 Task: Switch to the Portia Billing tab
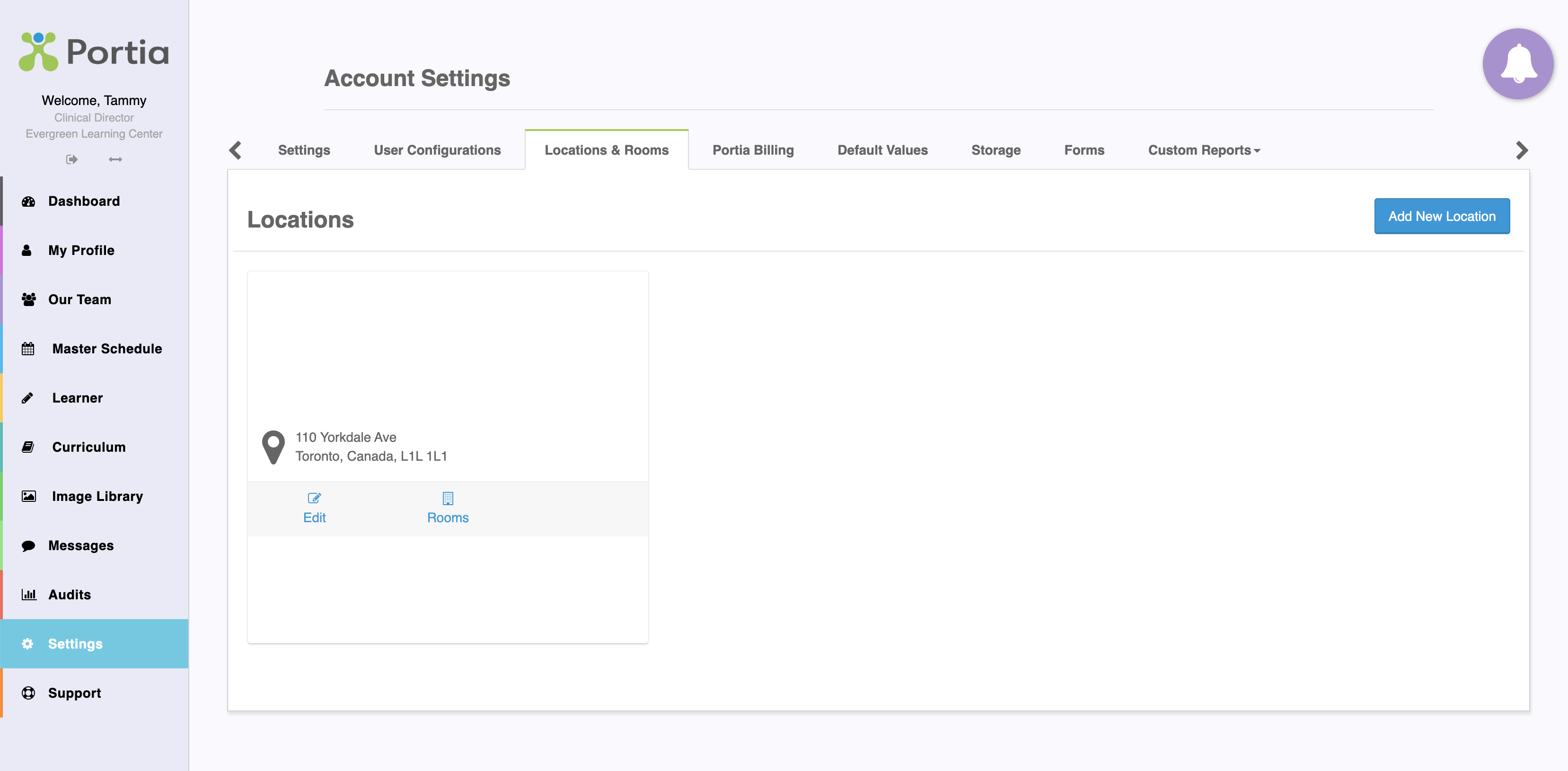(x=753, y=150)
